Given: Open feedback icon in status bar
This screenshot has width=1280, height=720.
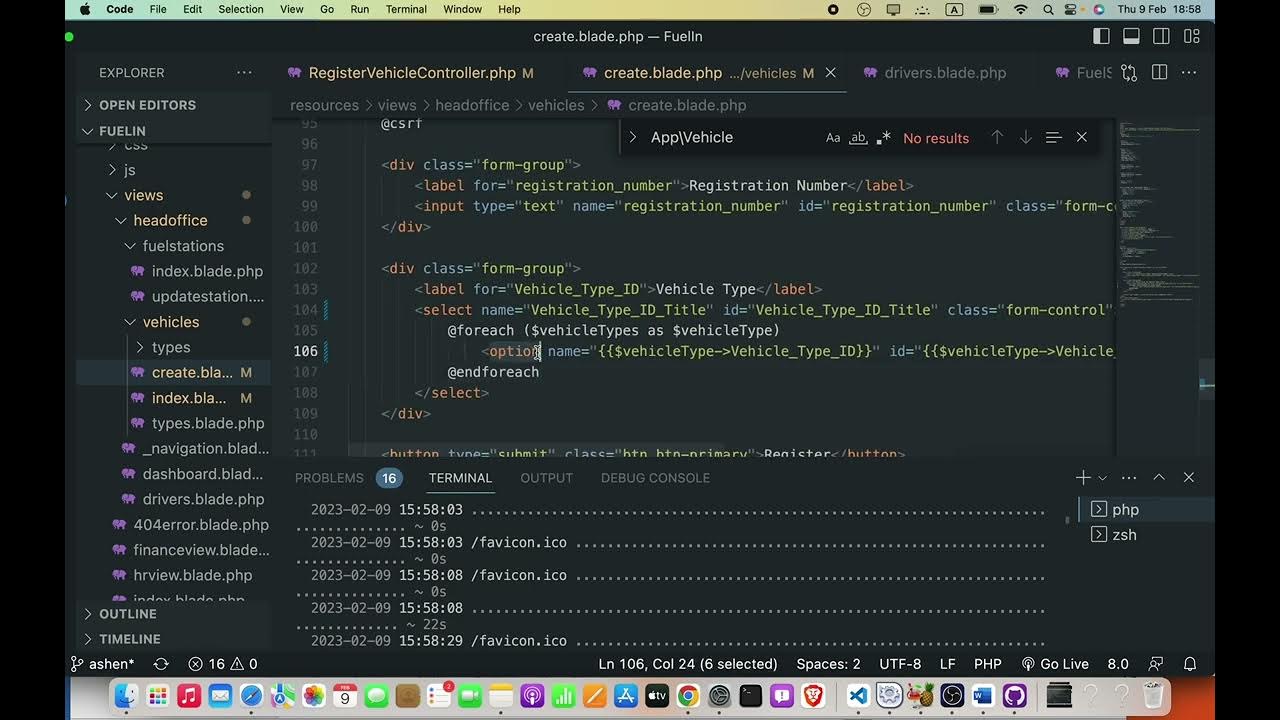Looking at the screenshot, I should click(x=1157, y=664).
